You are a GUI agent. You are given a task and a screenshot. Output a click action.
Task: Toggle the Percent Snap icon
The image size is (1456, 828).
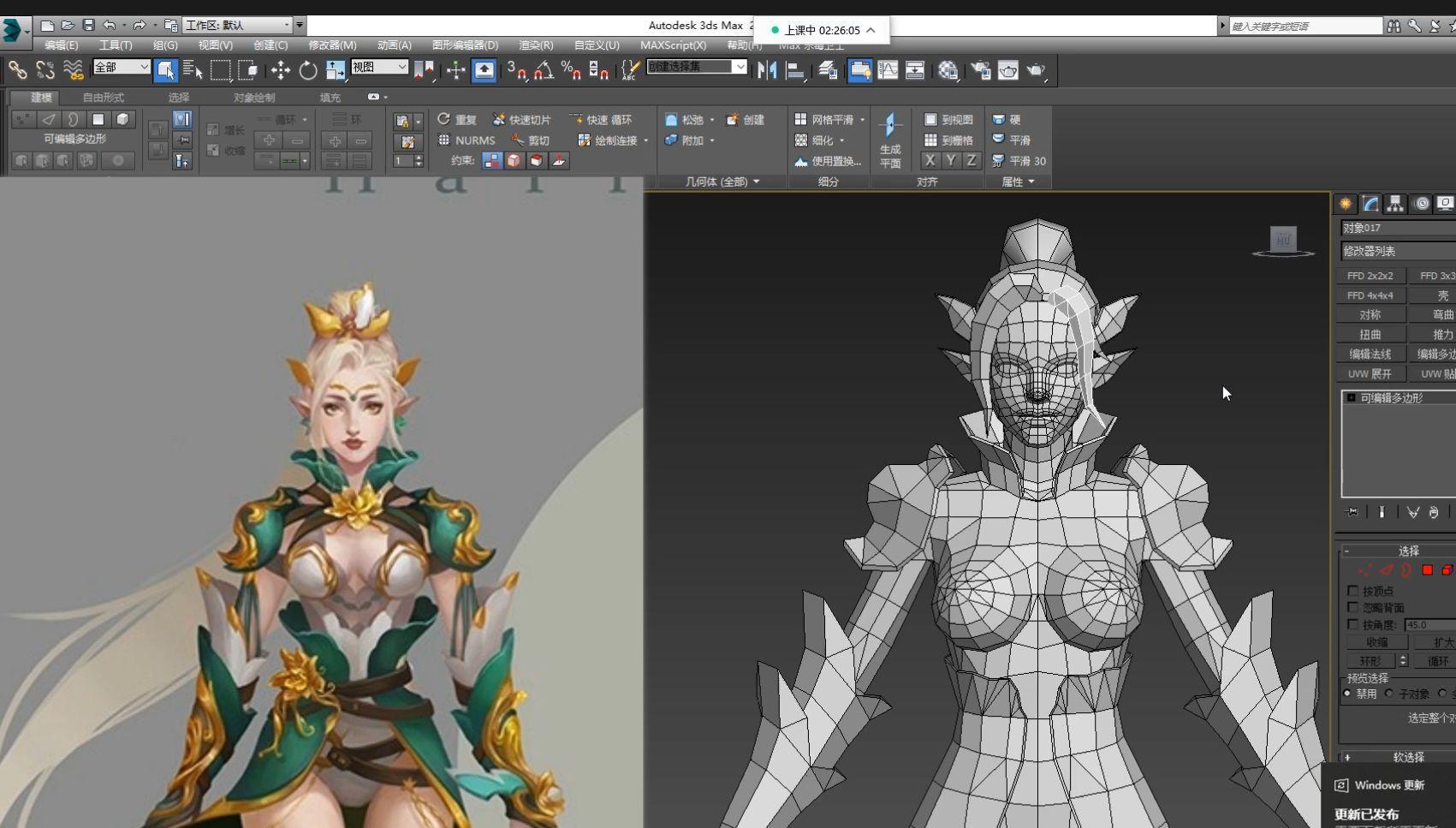[x=571, y=70]
